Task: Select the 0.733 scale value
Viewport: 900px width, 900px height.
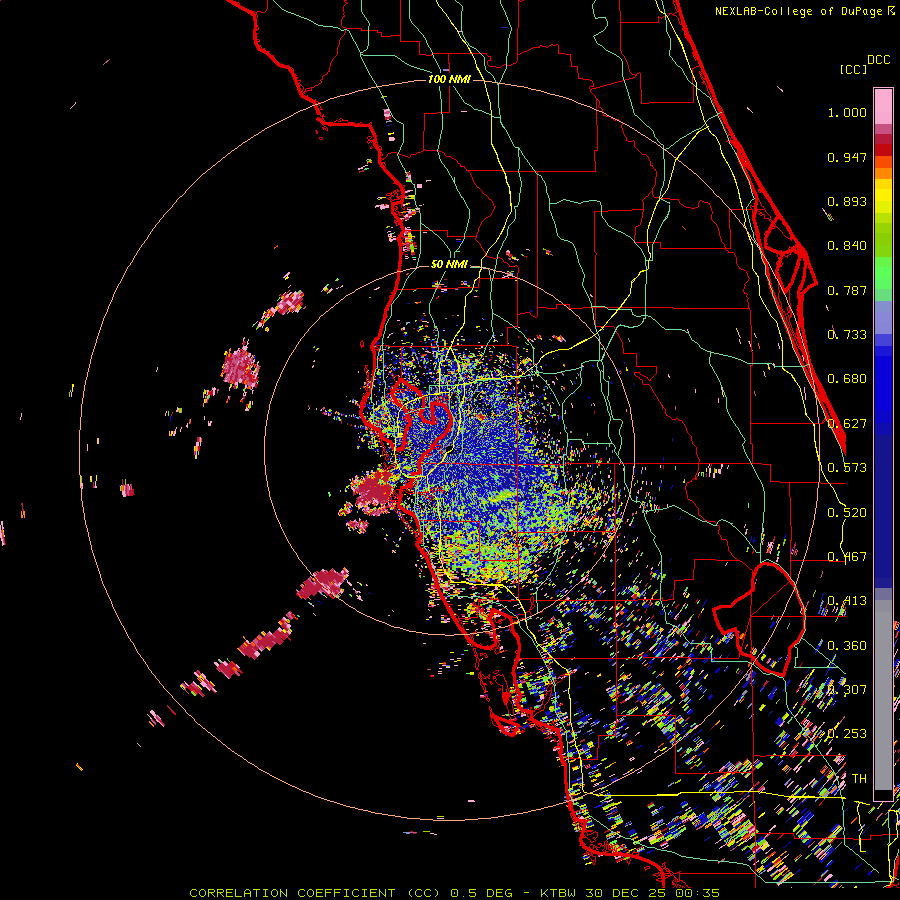Action: coord(847,335)
